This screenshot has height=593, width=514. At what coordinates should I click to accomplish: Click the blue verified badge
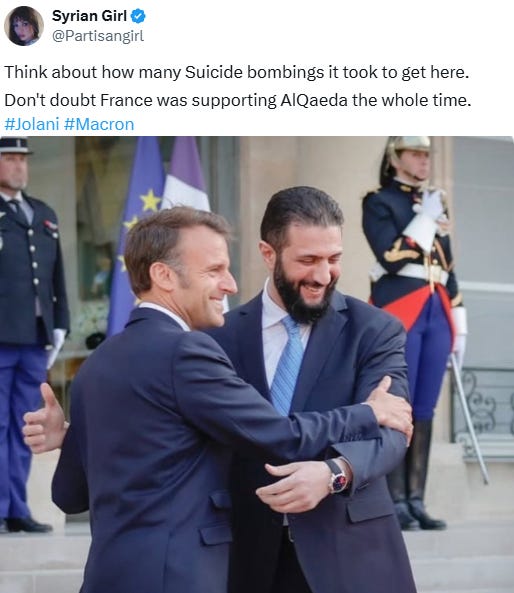pyautogui.click(x=138, y=16)
